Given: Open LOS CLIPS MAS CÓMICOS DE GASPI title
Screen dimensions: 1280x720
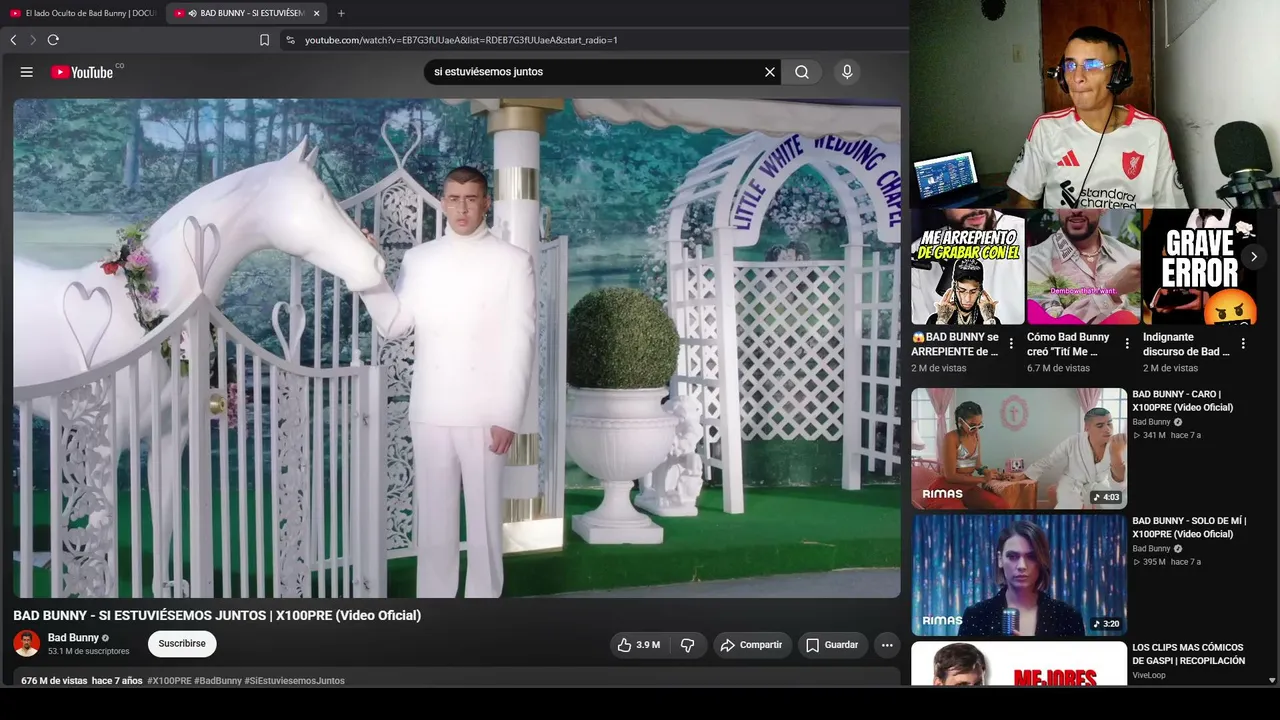Looking at the screenshot, I should click(1189, 654).
